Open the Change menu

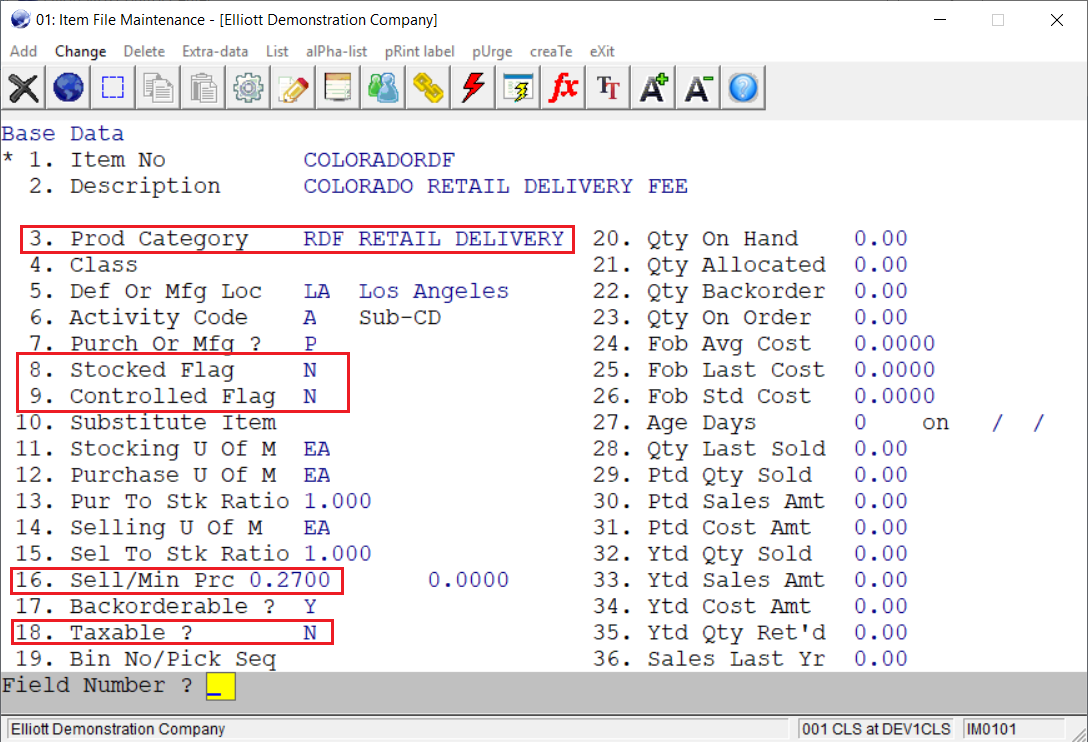coord(80,51)
